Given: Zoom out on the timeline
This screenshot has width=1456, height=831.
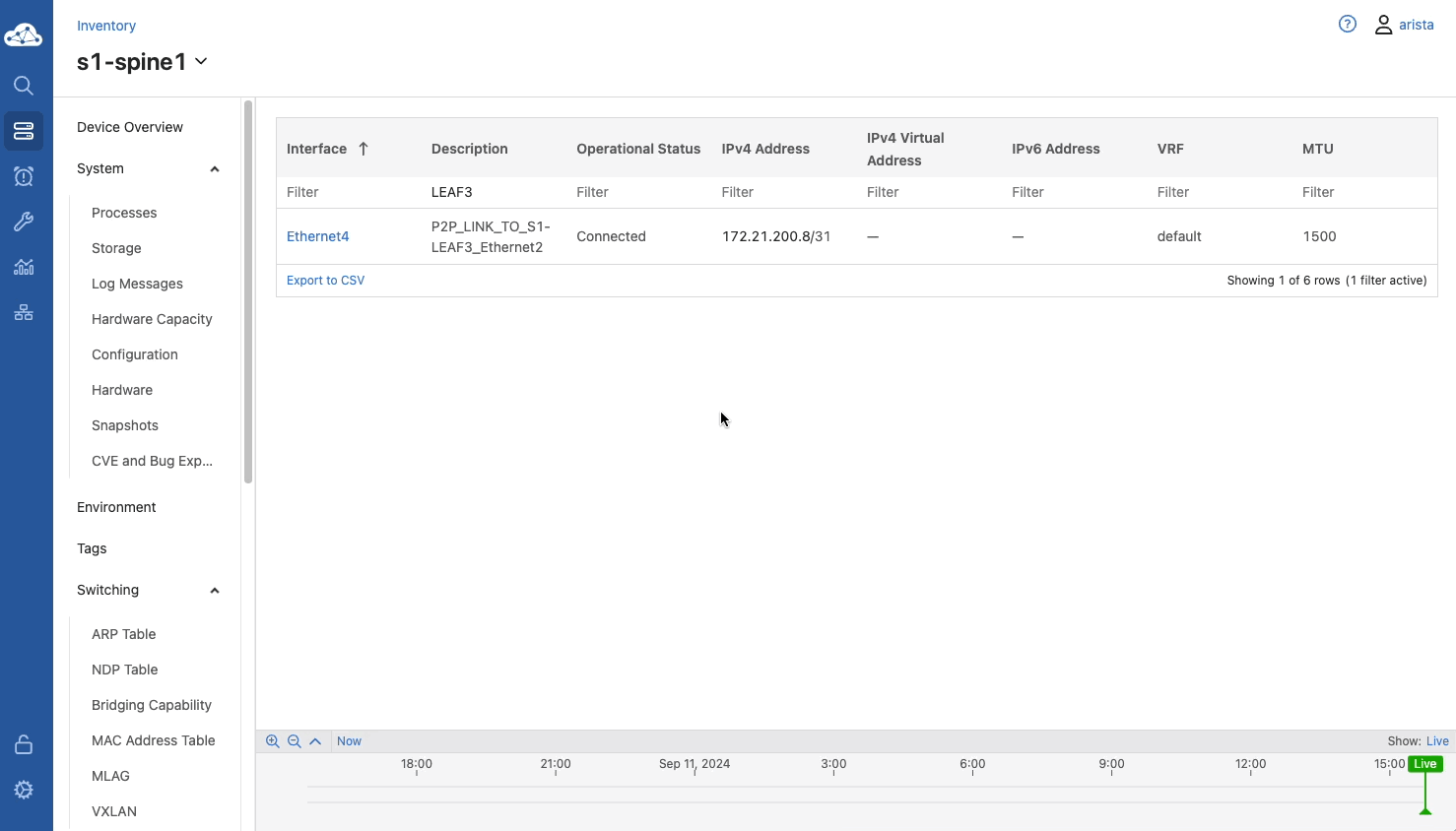Looking at the screenshot, I should click(294, 741).
